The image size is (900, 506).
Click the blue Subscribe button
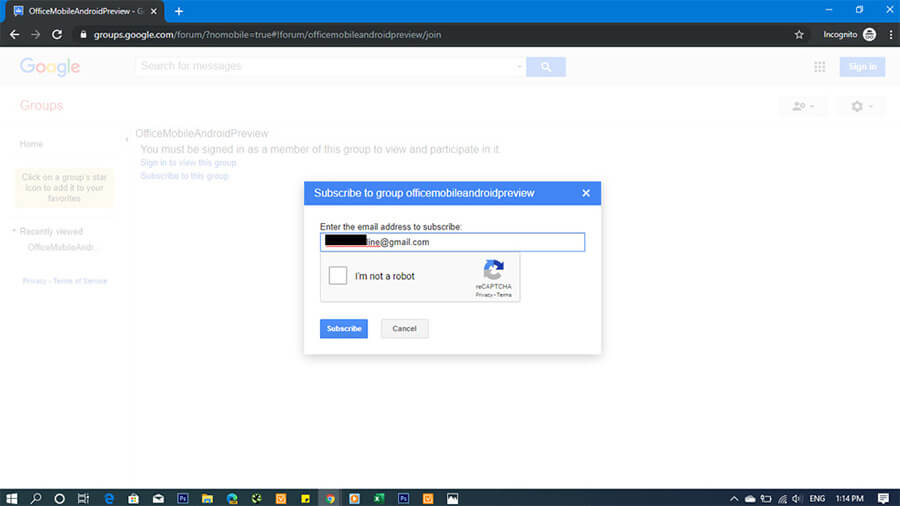pyautogui.click(x=344, y=329)
